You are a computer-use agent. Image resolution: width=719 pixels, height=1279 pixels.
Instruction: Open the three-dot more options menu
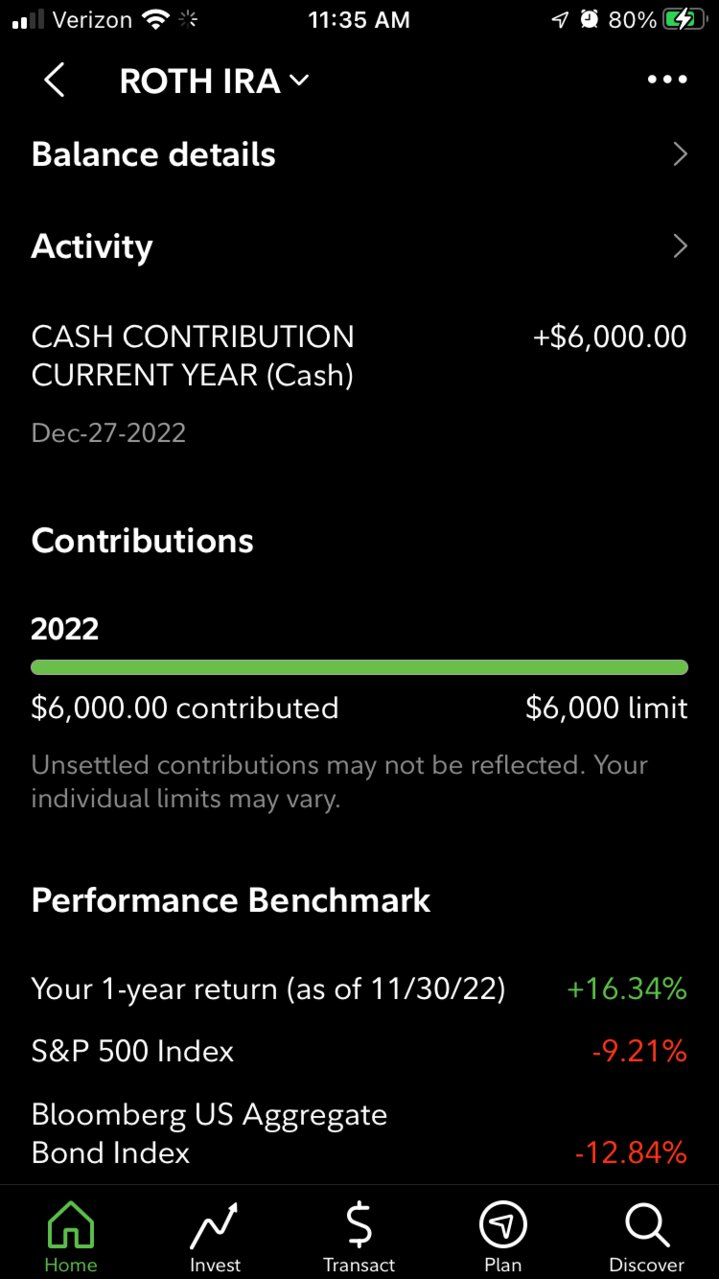667,81
